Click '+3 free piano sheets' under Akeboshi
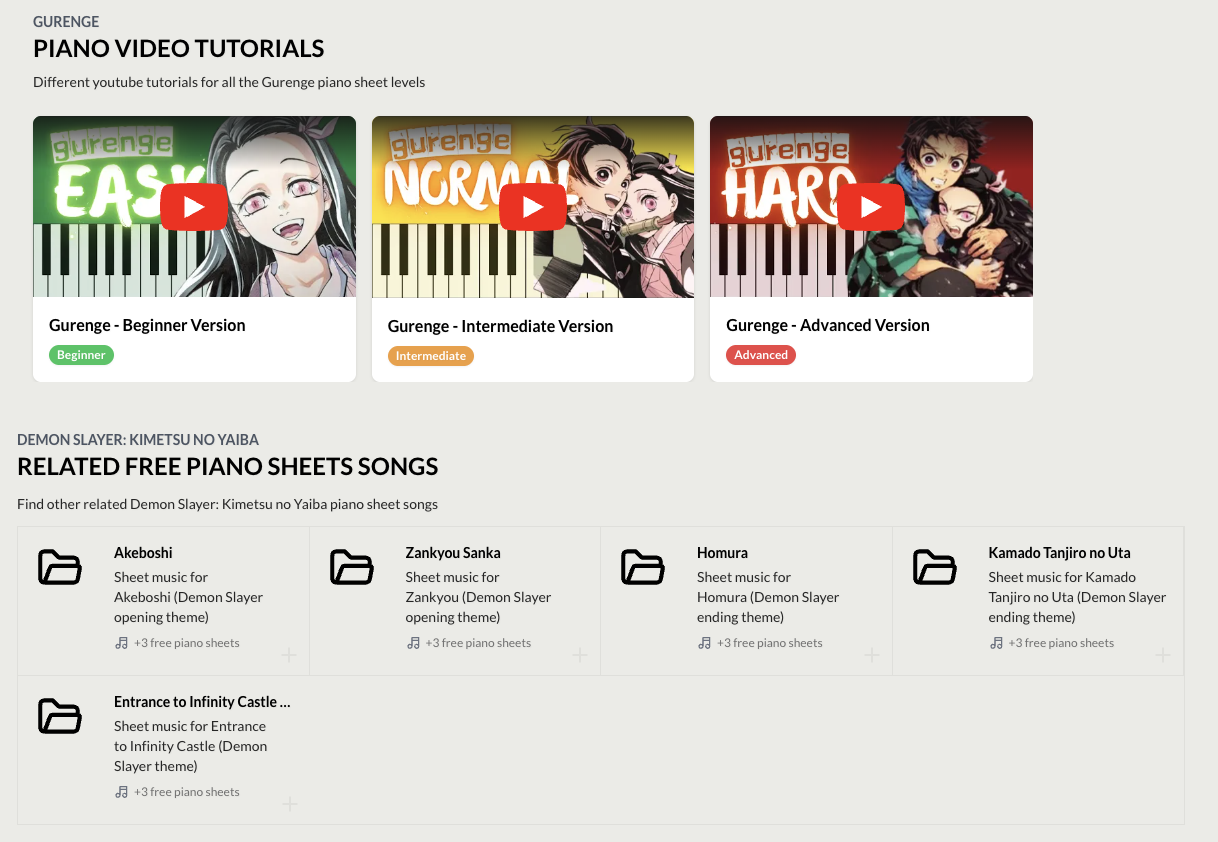The width and height of the screenshot is (1218, 842). coord(187,643)
